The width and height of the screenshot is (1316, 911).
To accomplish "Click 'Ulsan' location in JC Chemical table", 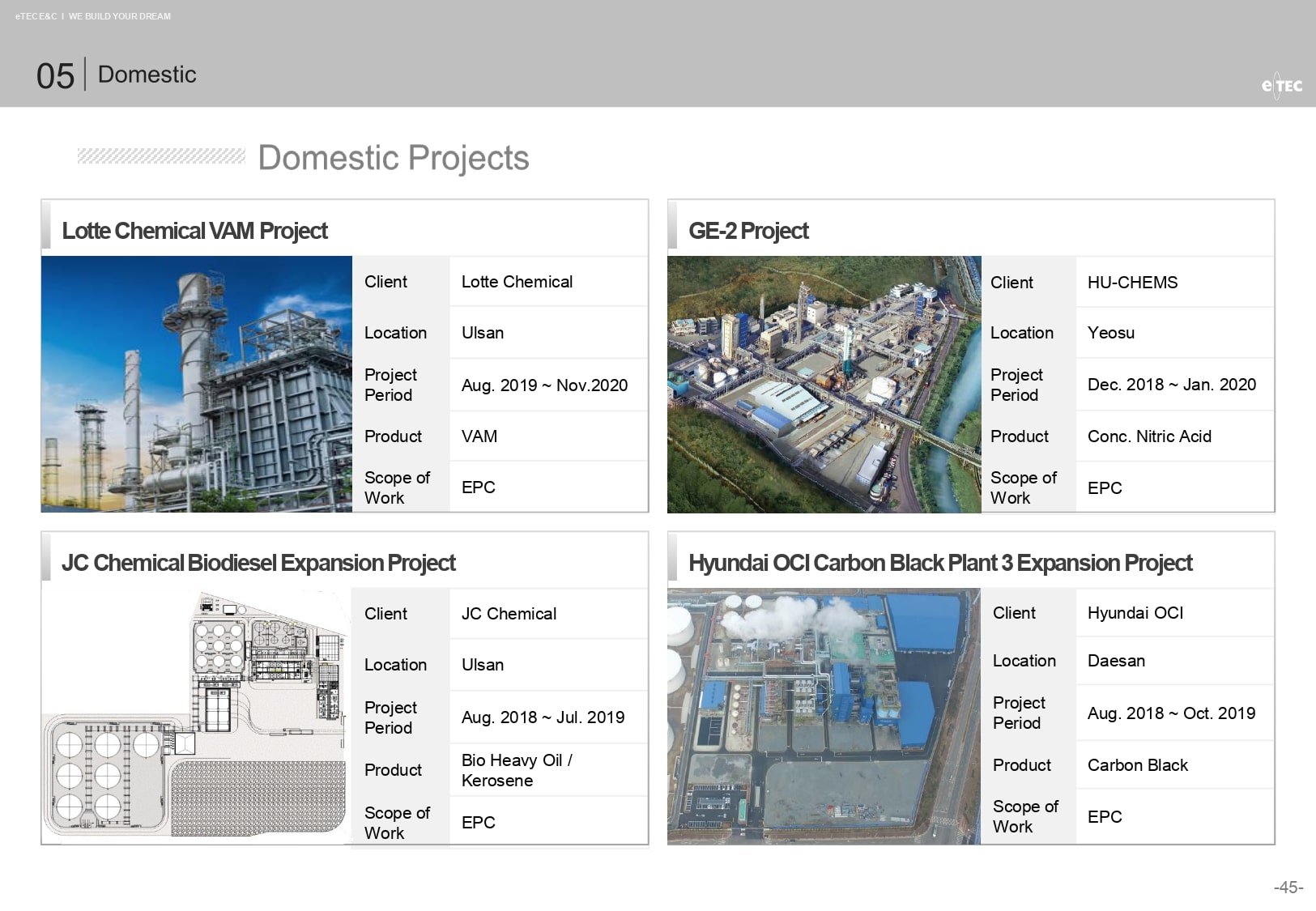I will point(483,665).
